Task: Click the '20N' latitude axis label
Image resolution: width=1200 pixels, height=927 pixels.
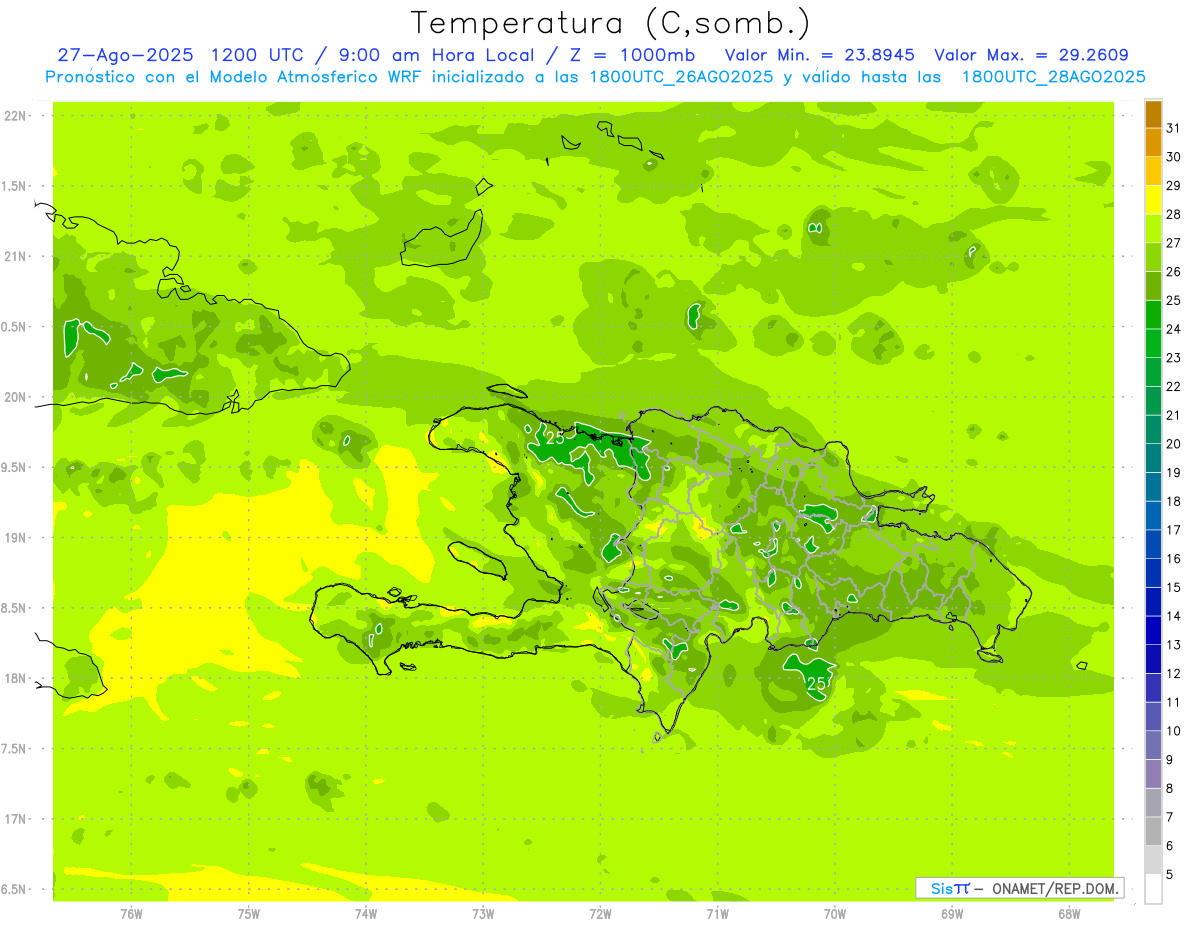Action: (x=16, y=397)
